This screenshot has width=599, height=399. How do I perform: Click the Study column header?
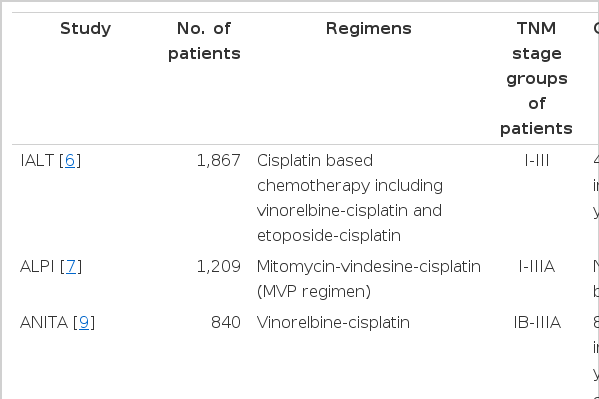[x=86, y=28]
